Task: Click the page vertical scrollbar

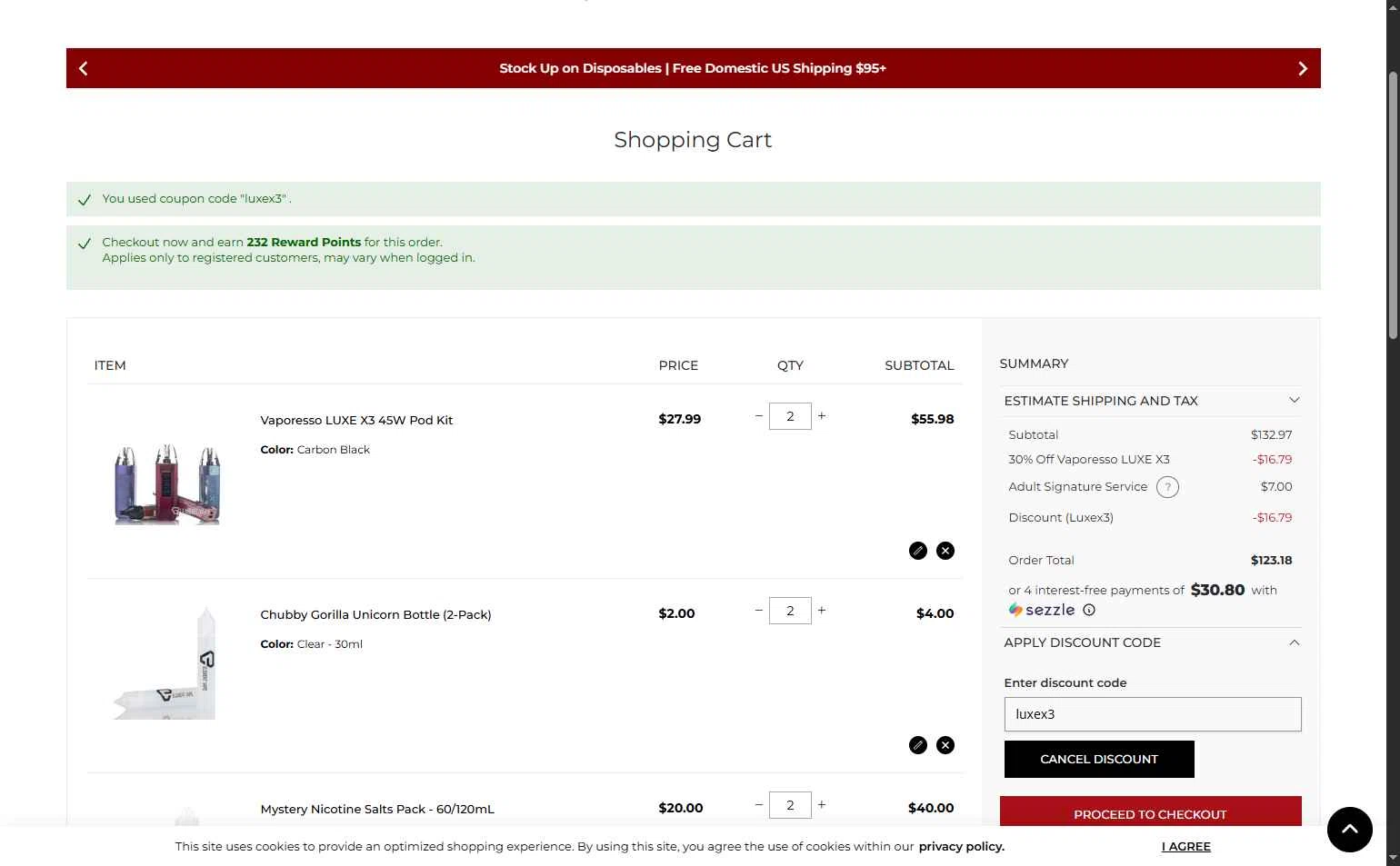Action: point(1393,206)
